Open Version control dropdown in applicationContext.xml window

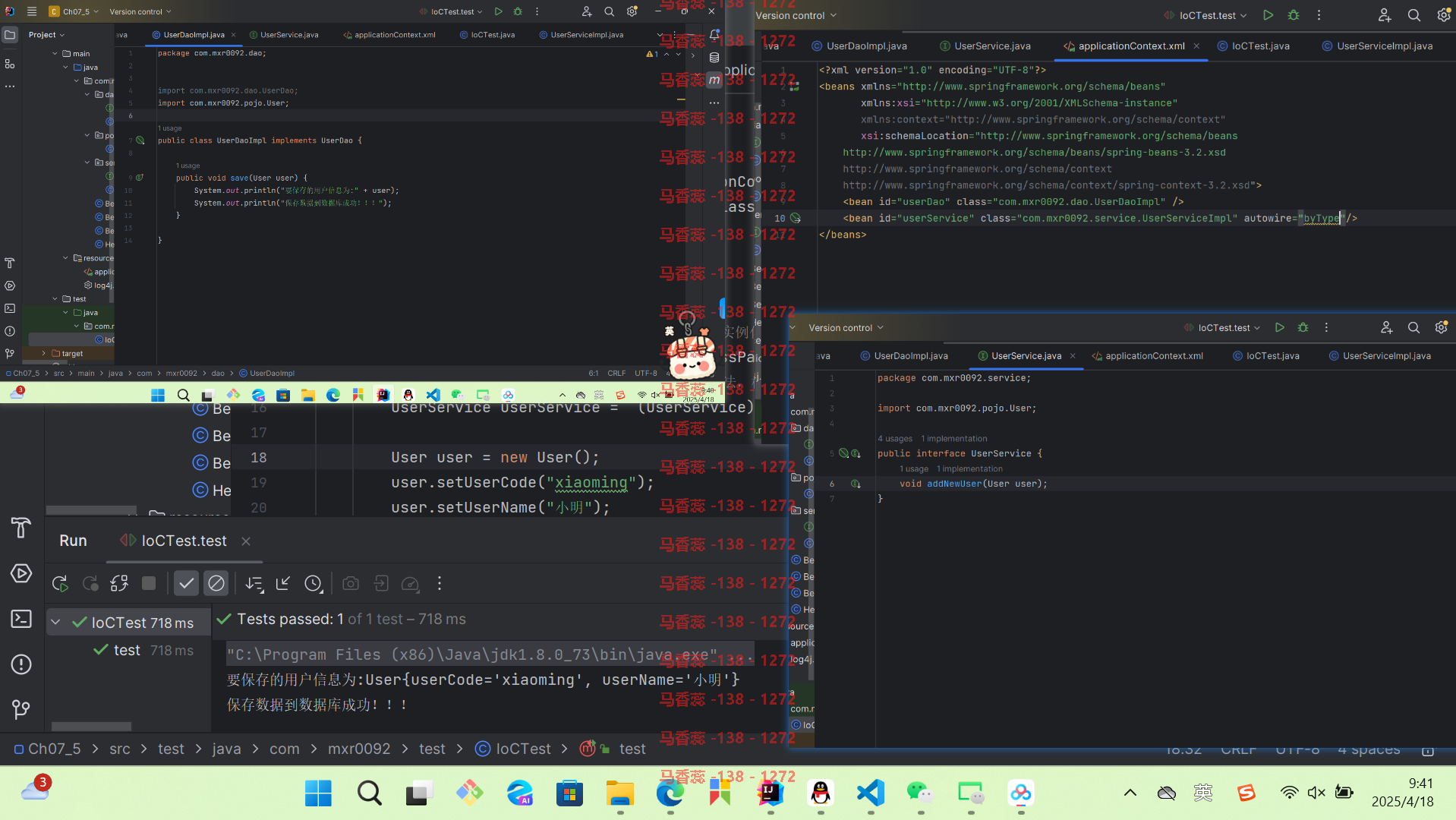[796, 15]
